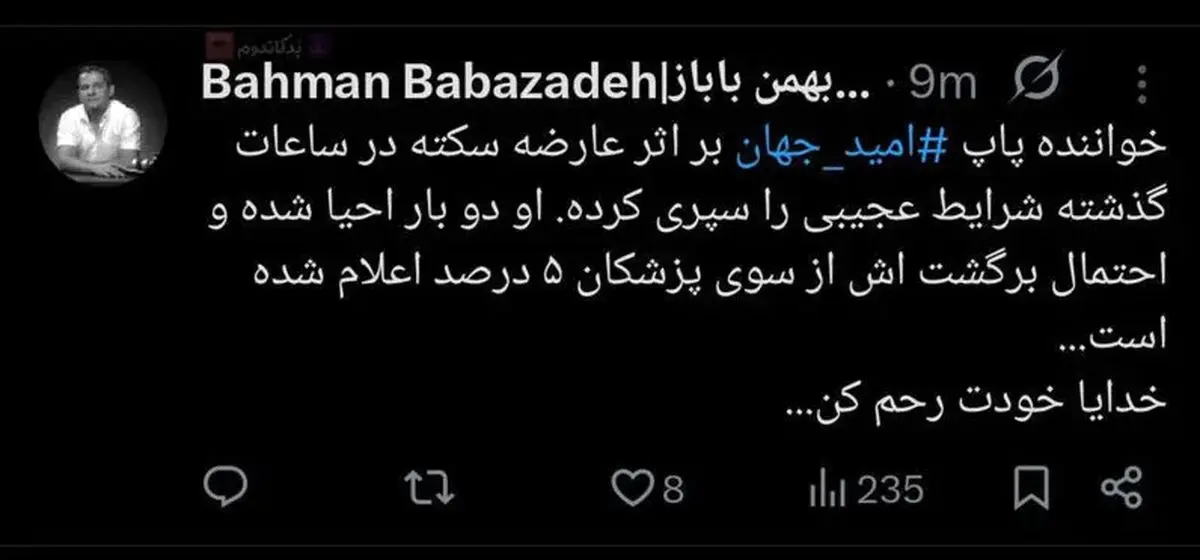Click the small purple square badge above name

pos(318,45)
